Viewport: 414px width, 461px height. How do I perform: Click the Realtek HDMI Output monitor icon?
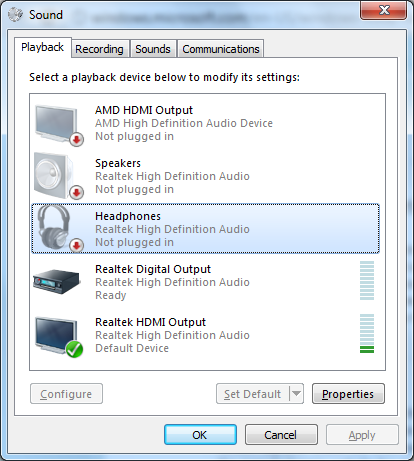coord(59,337)
